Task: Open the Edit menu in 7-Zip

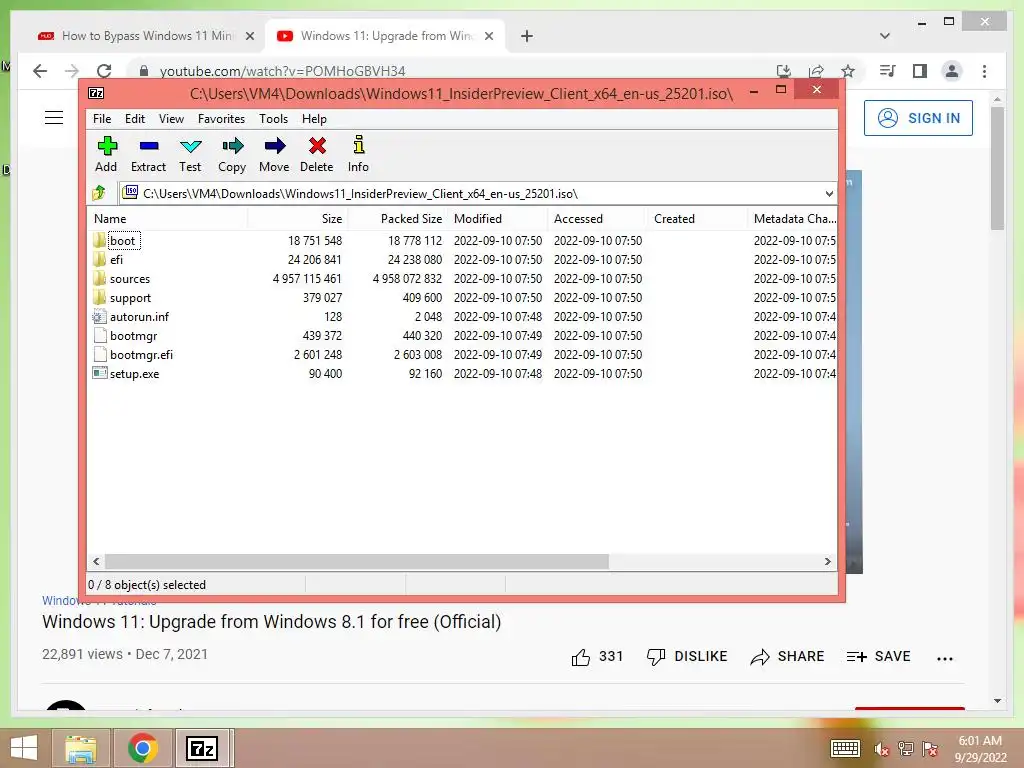Action: pyautogui.click(x=135, y=119)
